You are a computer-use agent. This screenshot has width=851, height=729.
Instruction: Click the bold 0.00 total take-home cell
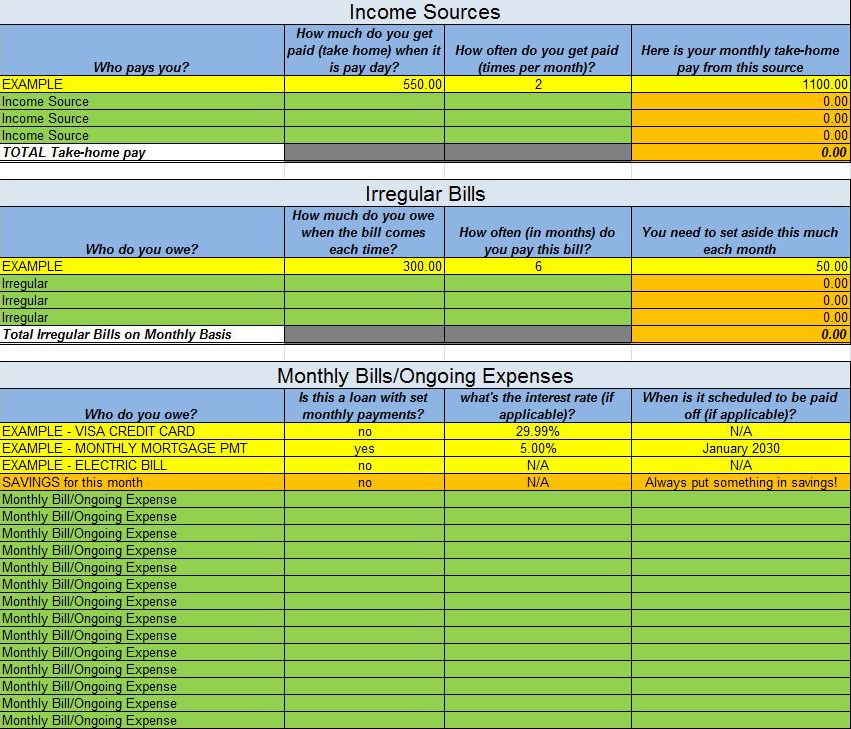740,153
